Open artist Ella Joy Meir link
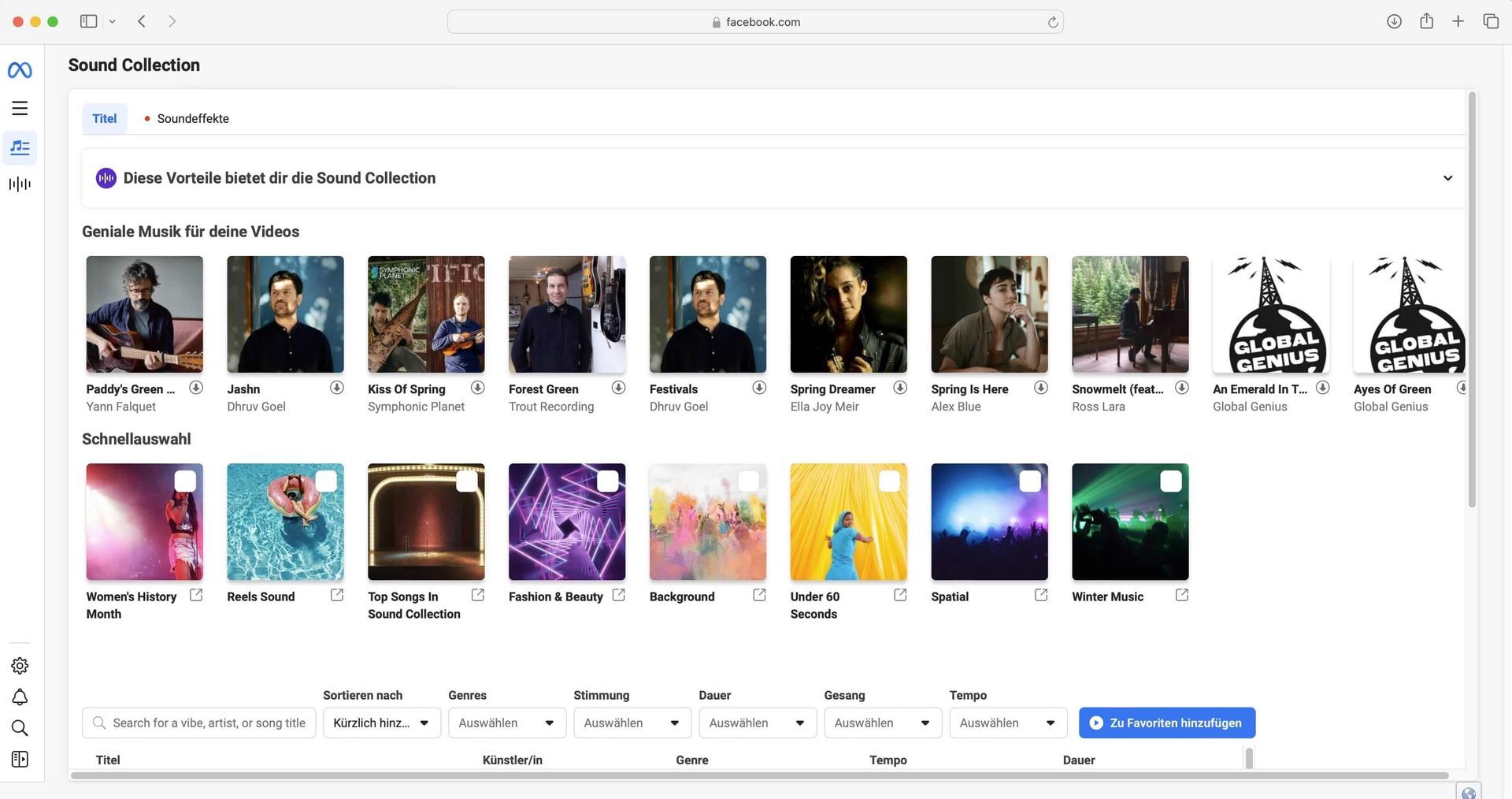Screen dimensions: 1512x799 coord(825,407)
